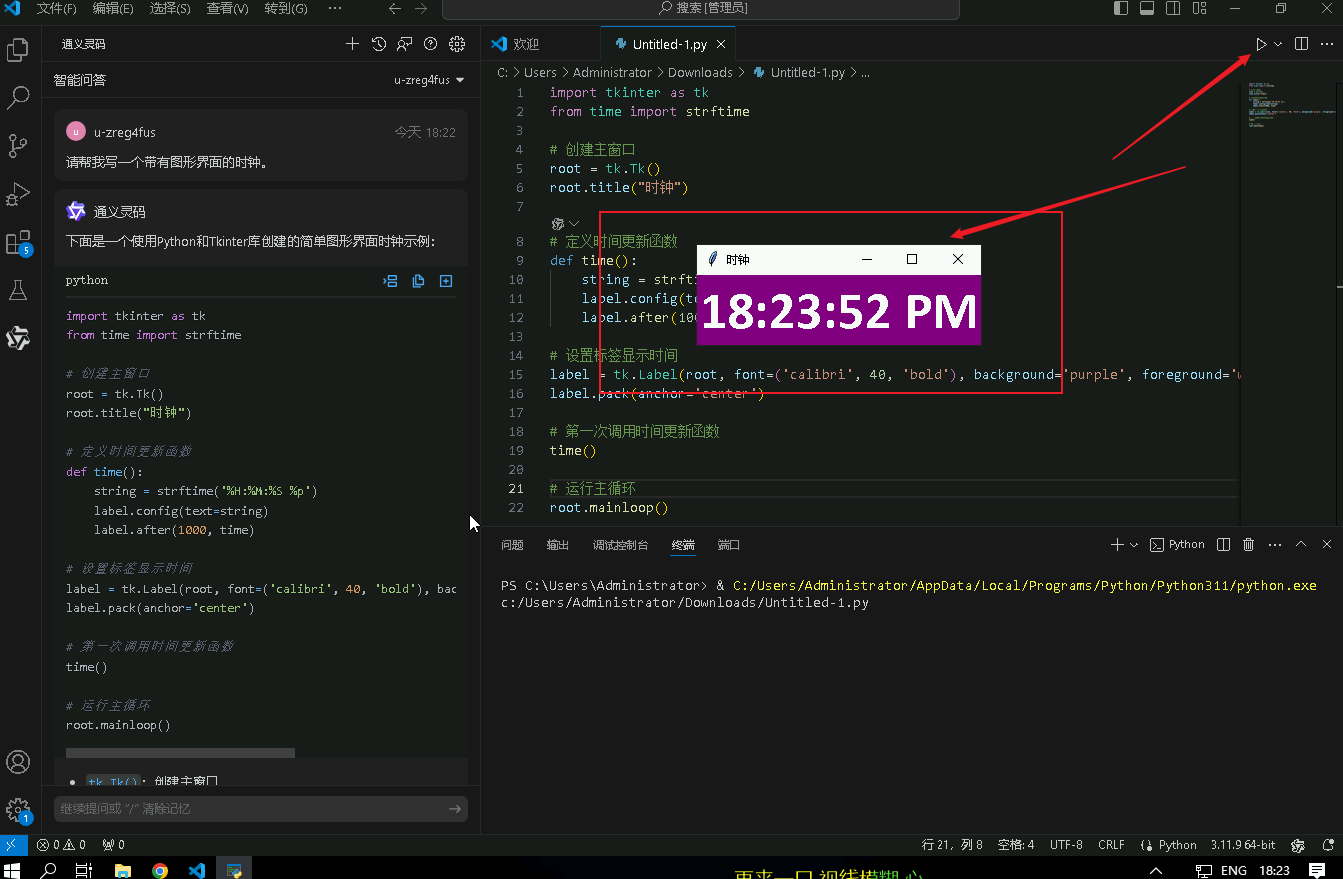Copy the python code block
Screen dimensions: 1343x879
(x=419, y=281)
